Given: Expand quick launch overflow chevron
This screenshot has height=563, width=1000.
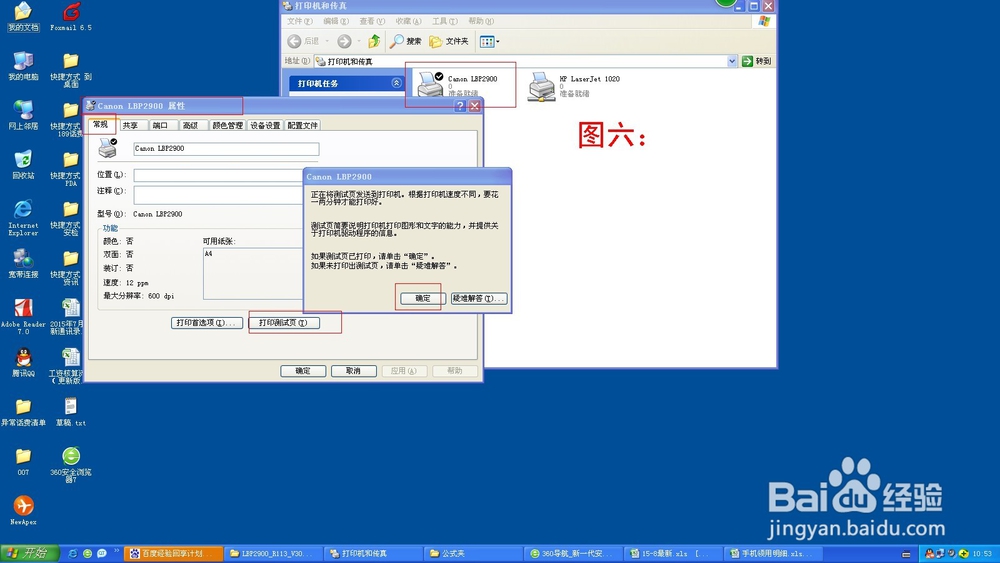Looking at the screenshot, I should pyautogui.click(x=117, y=551).
